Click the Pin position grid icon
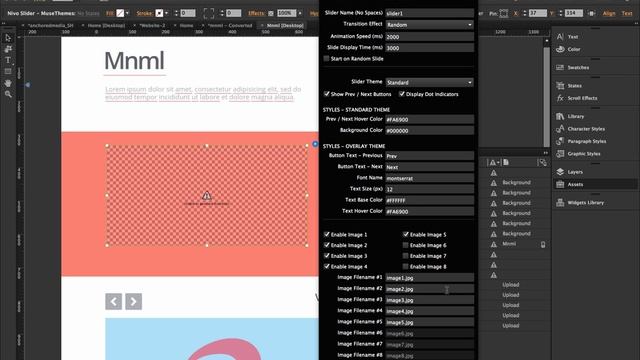Screen dimensions: 640x360 point(504,13)
